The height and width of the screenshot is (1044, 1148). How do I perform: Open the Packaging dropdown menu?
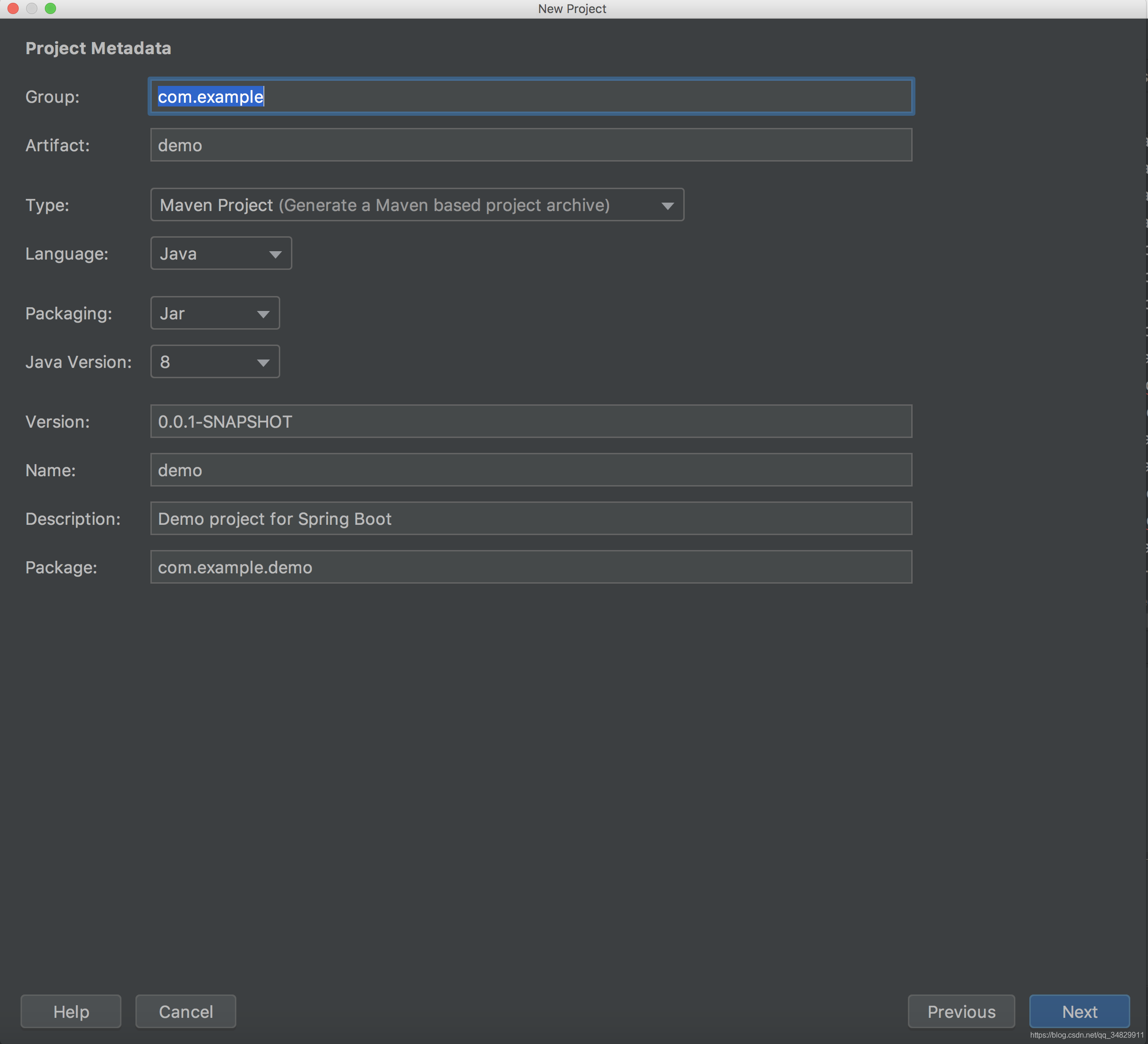[214, 313]
